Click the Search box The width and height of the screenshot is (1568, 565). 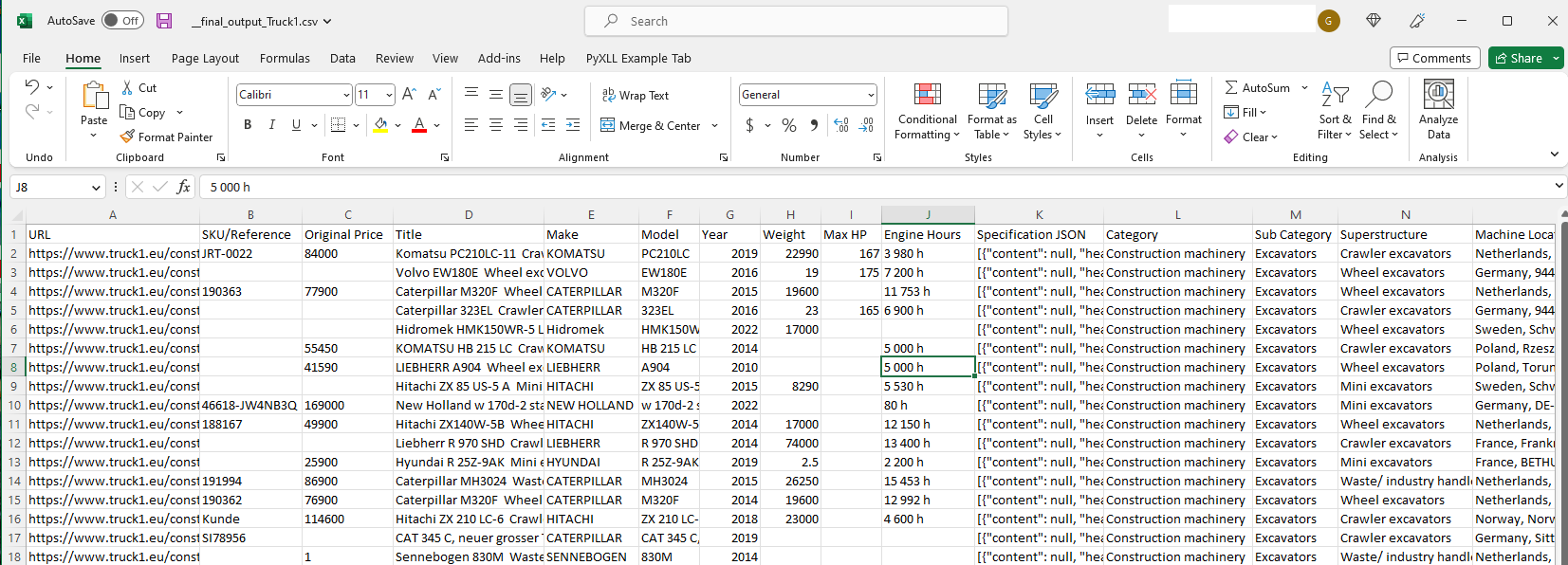(796, 21)
